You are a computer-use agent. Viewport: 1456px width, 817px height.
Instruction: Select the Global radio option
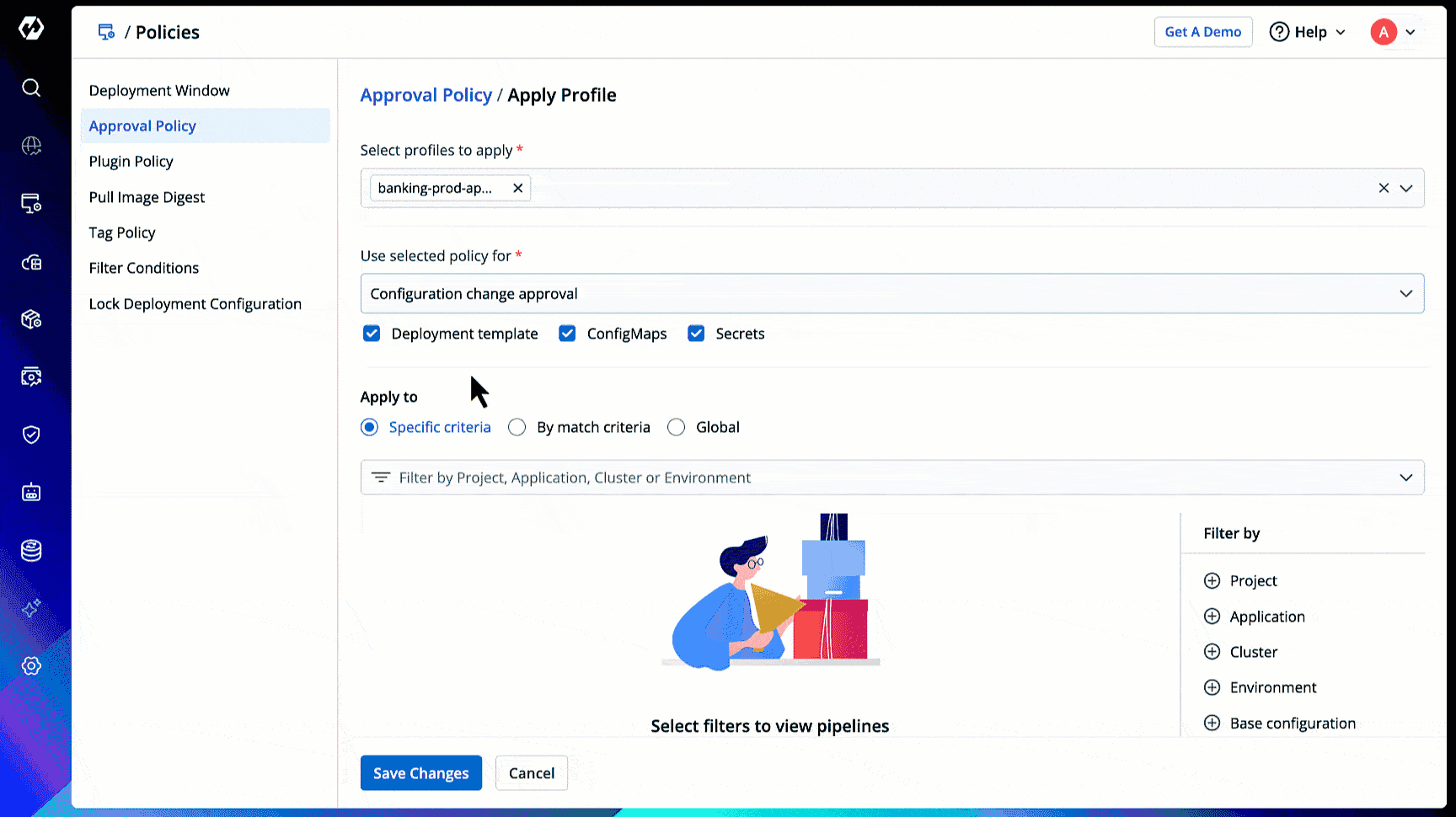pyautogui.click(x=676, y=427)
